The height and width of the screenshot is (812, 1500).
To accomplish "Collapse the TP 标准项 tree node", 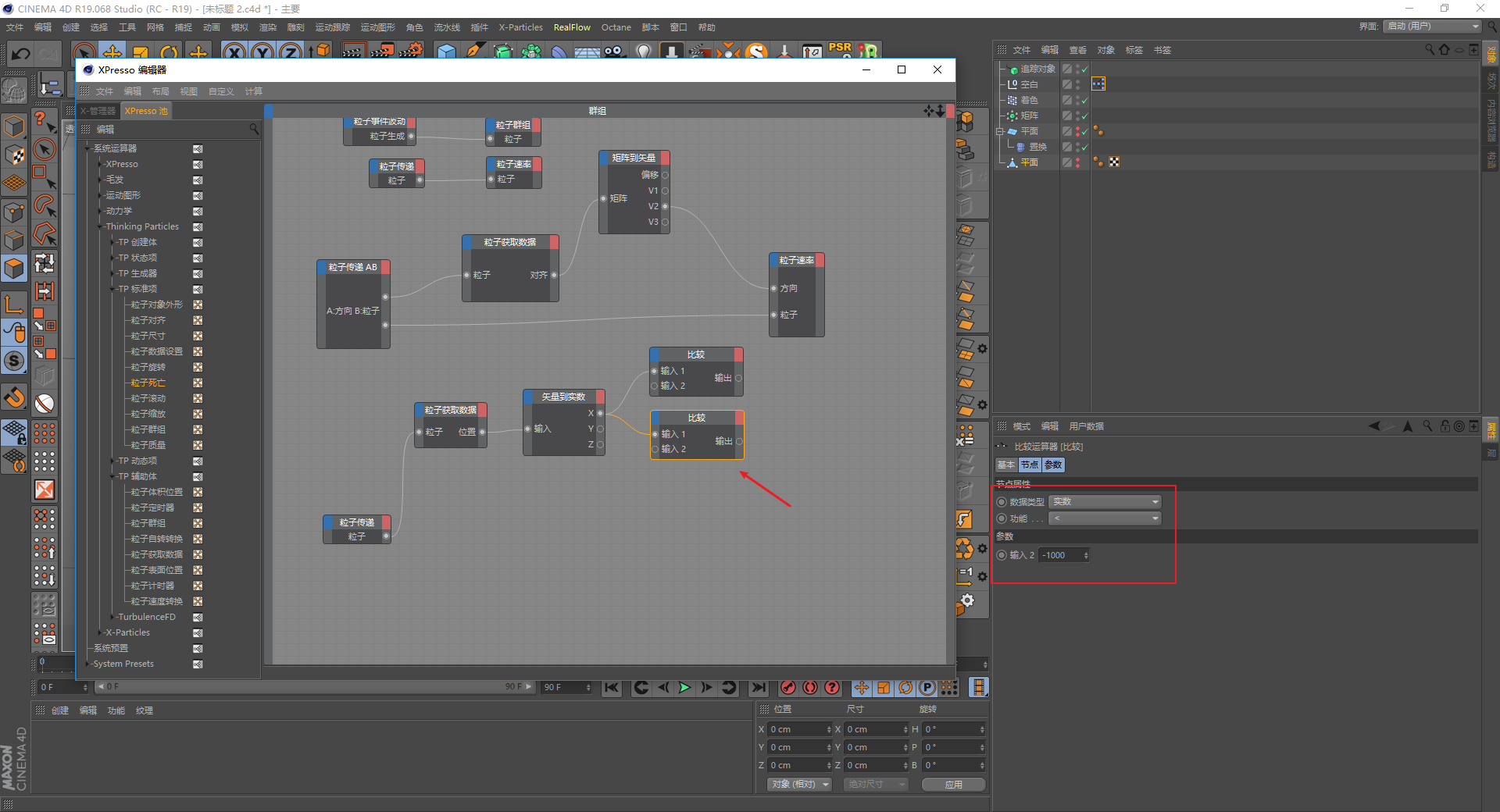I will point(112,289).
